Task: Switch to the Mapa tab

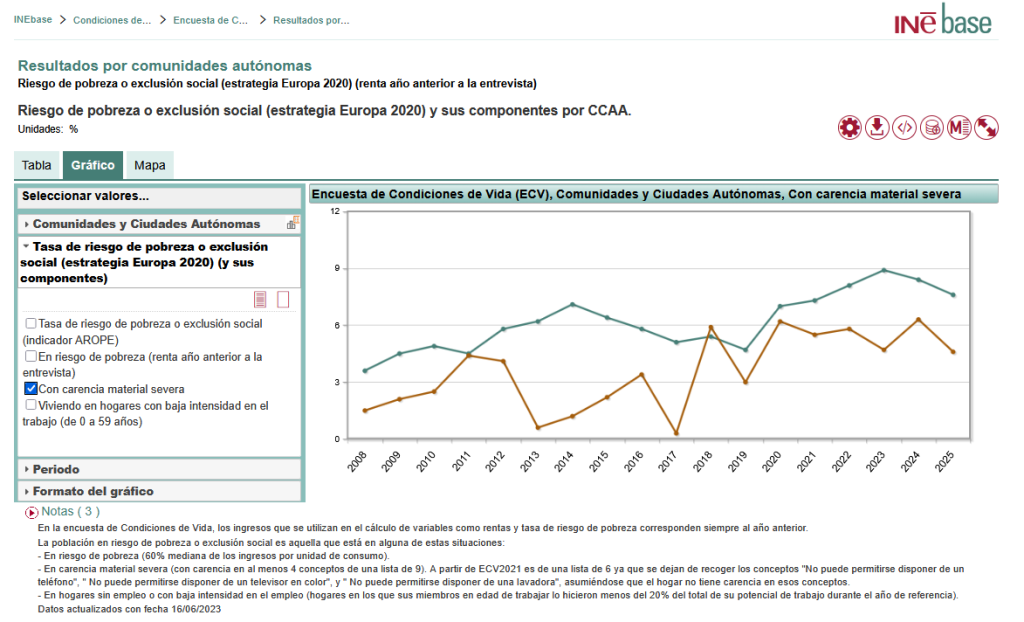Action: point(150,166)
